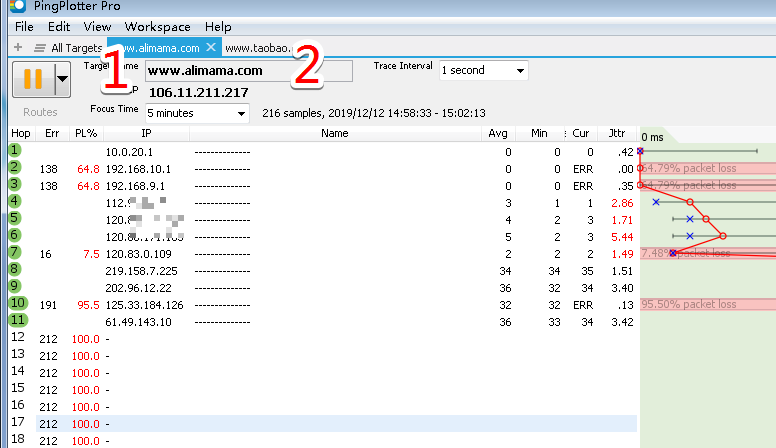Select hop 6 green circle icon
This screenshot has width=776, height=448.
coord(15,235)
